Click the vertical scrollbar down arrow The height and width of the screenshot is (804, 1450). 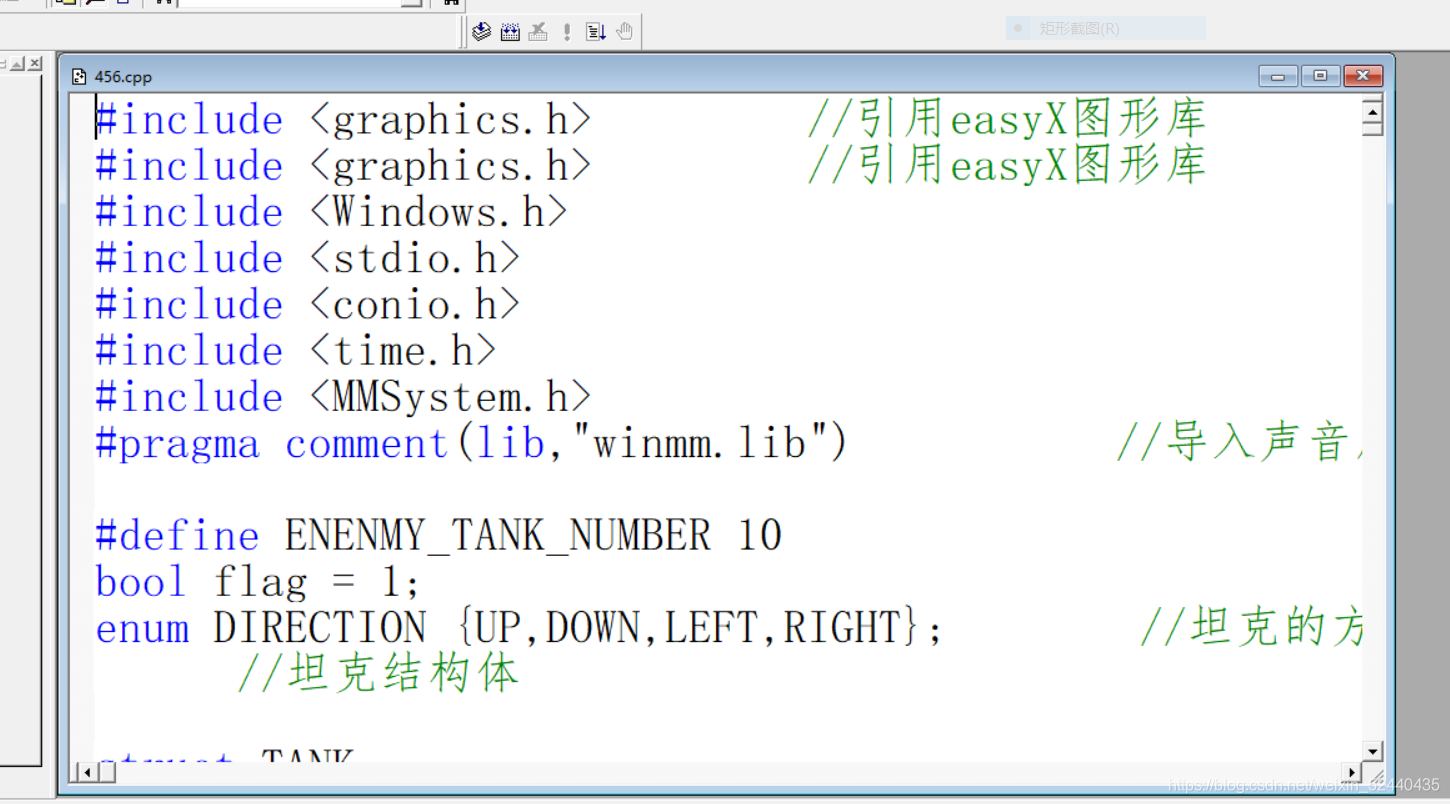1372,751
